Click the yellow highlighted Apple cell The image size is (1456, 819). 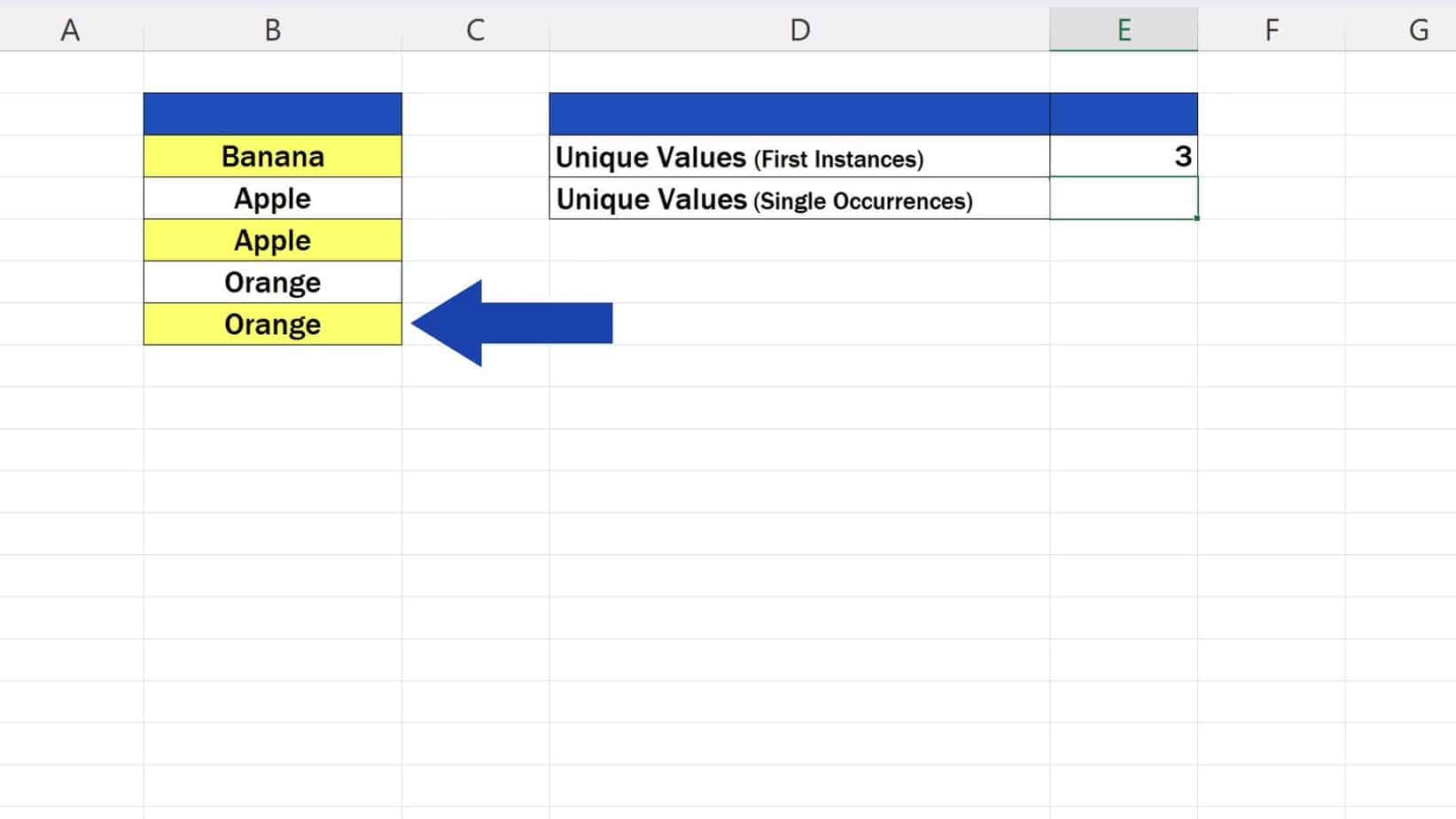pos(272,239)
